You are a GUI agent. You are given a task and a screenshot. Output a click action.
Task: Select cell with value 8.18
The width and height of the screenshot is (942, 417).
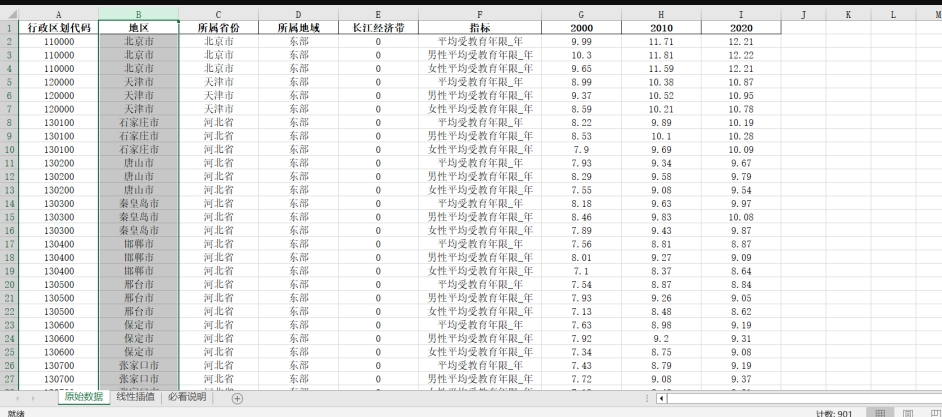pyautogui.click(x=581, y=203)
